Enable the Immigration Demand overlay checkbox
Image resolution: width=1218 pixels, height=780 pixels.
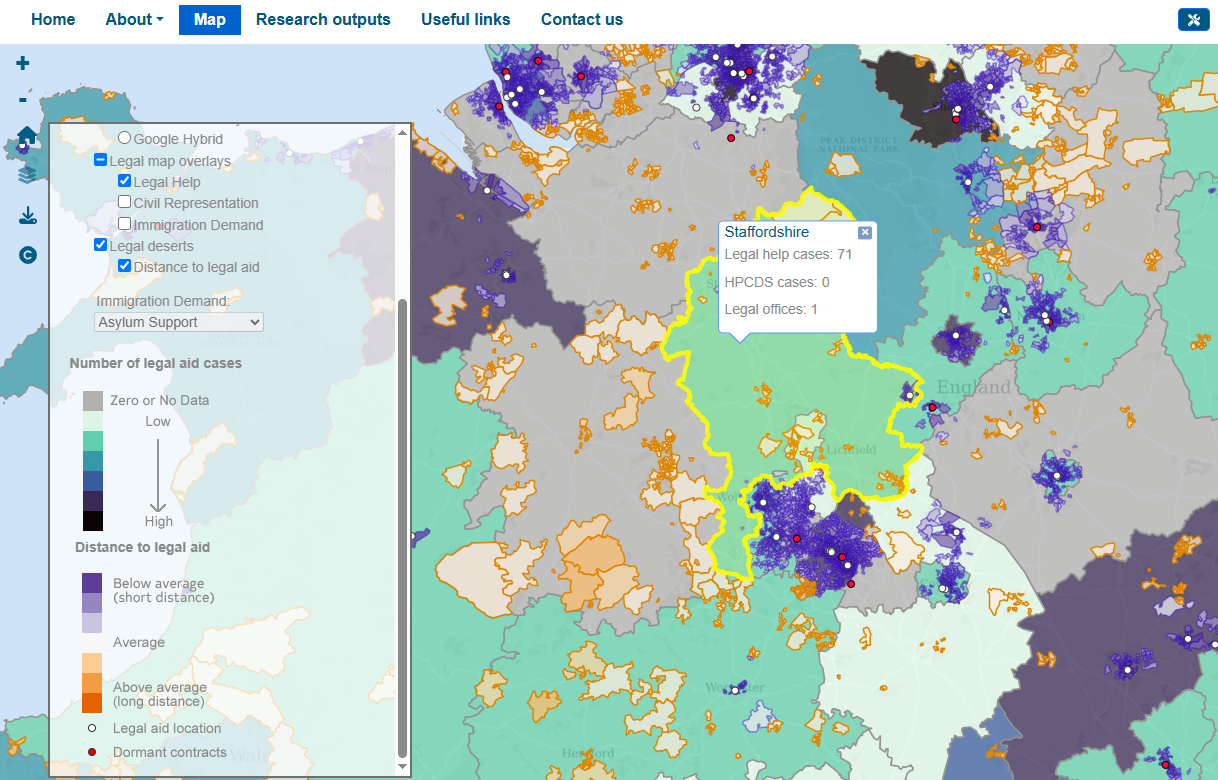[x=125, y=224]
